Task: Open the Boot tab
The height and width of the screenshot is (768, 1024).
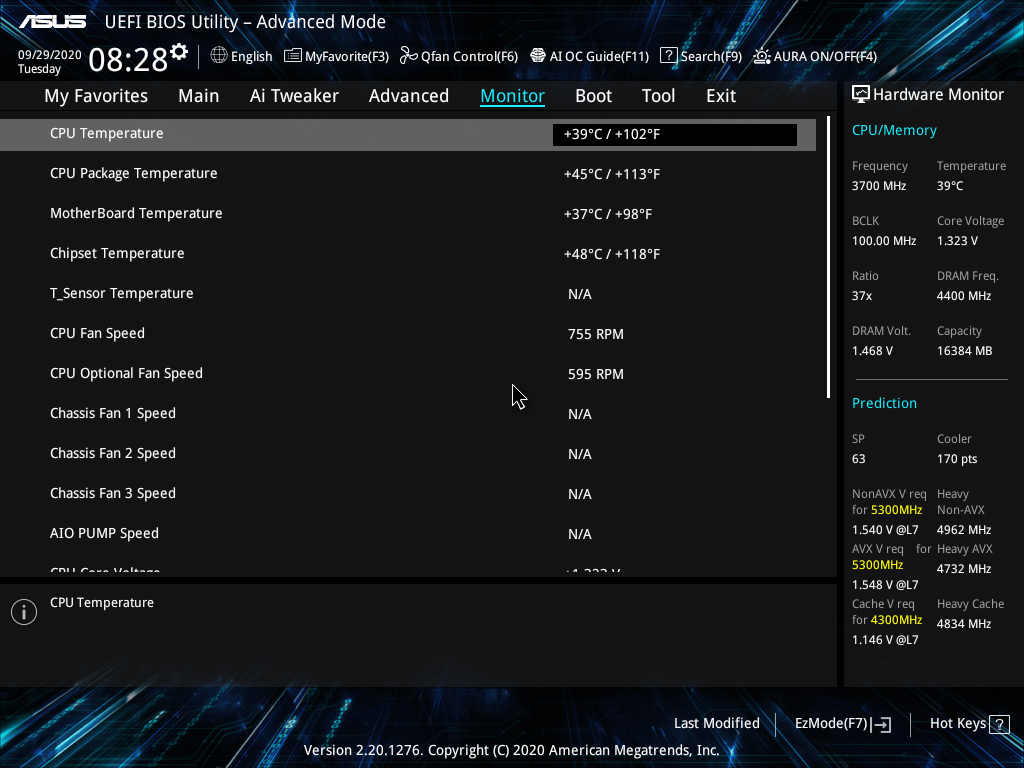Action: (x=594, y=96)
